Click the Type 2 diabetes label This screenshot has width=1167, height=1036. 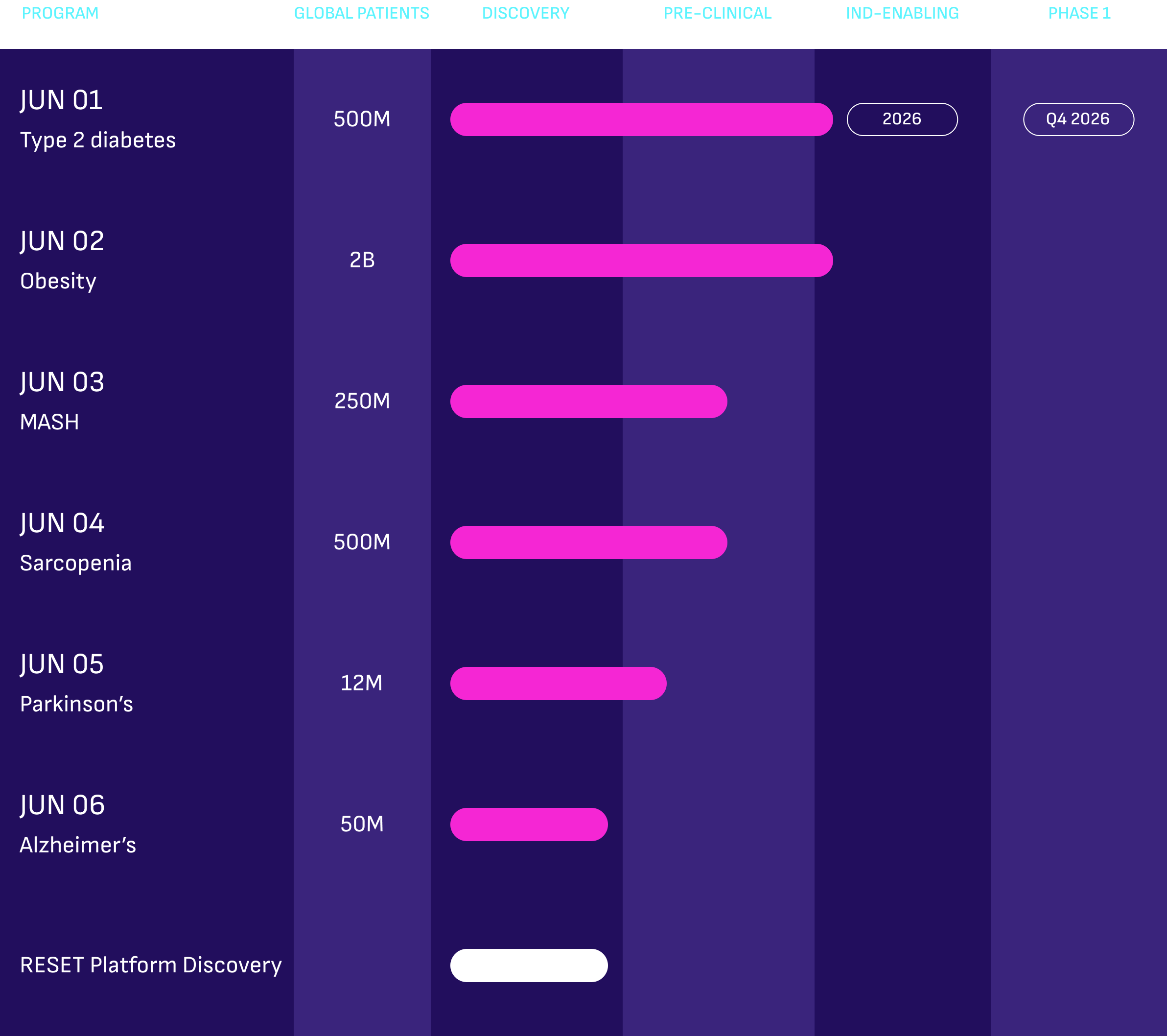click(x=97, y=141)
